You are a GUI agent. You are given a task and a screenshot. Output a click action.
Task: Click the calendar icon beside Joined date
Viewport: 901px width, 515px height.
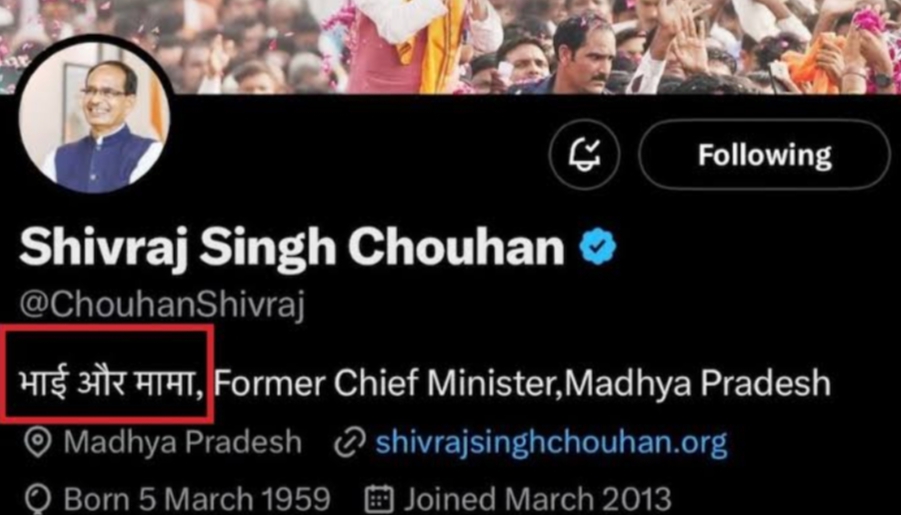(x=379, y=498)
